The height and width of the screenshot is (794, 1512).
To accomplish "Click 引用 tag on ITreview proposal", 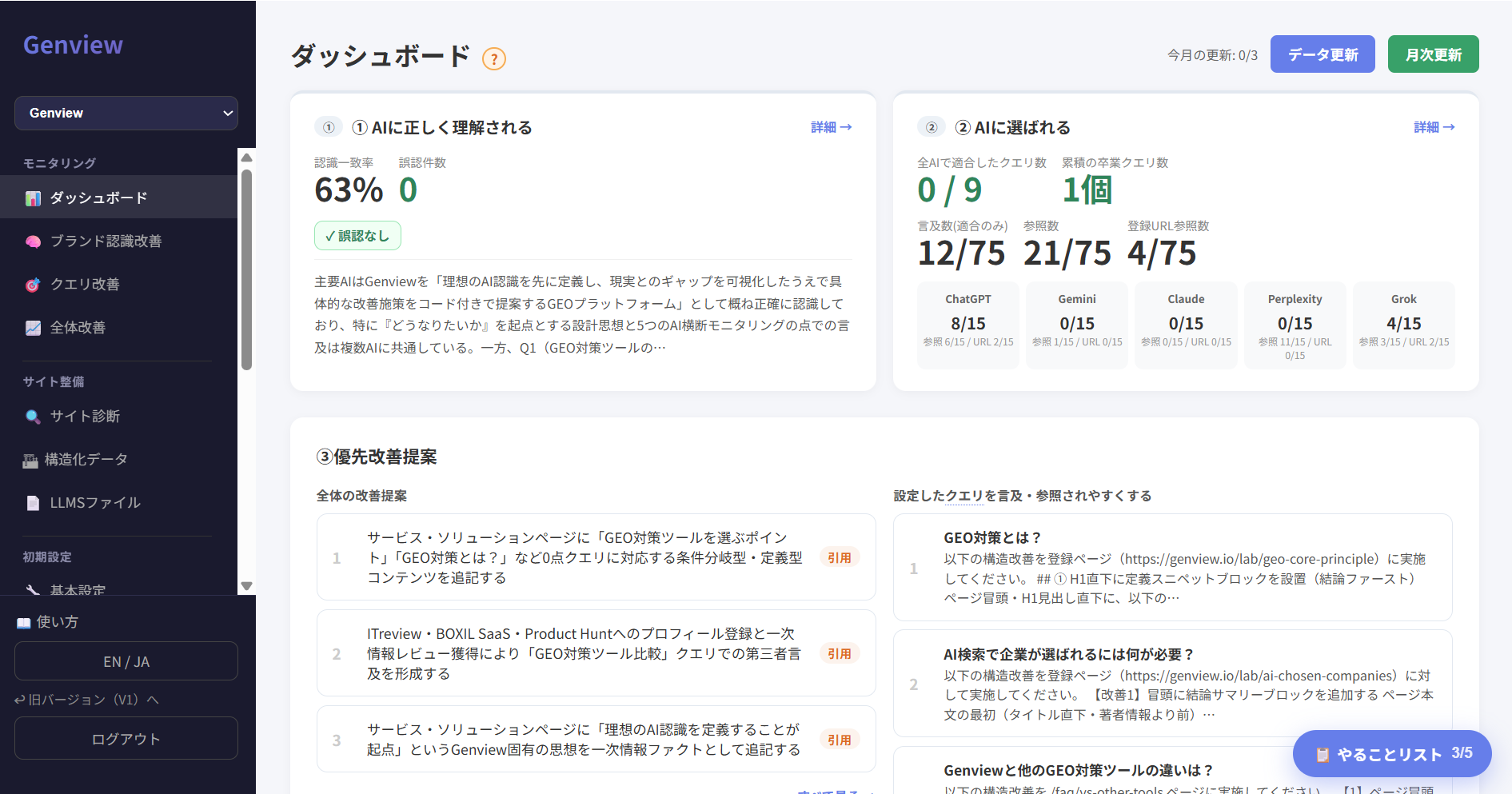I will coord(840,653).
